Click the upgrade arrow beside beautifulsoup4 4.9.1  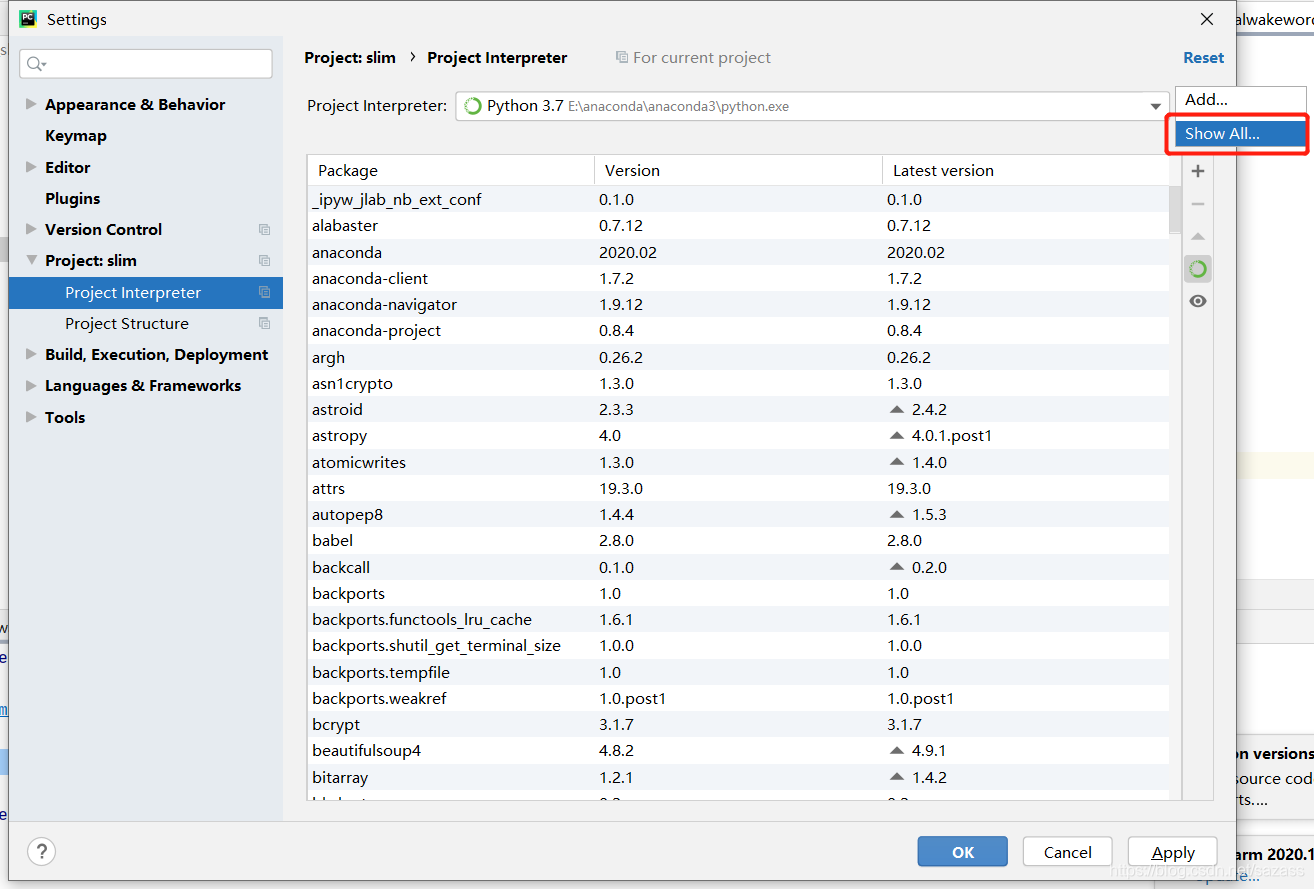[896, 751]
